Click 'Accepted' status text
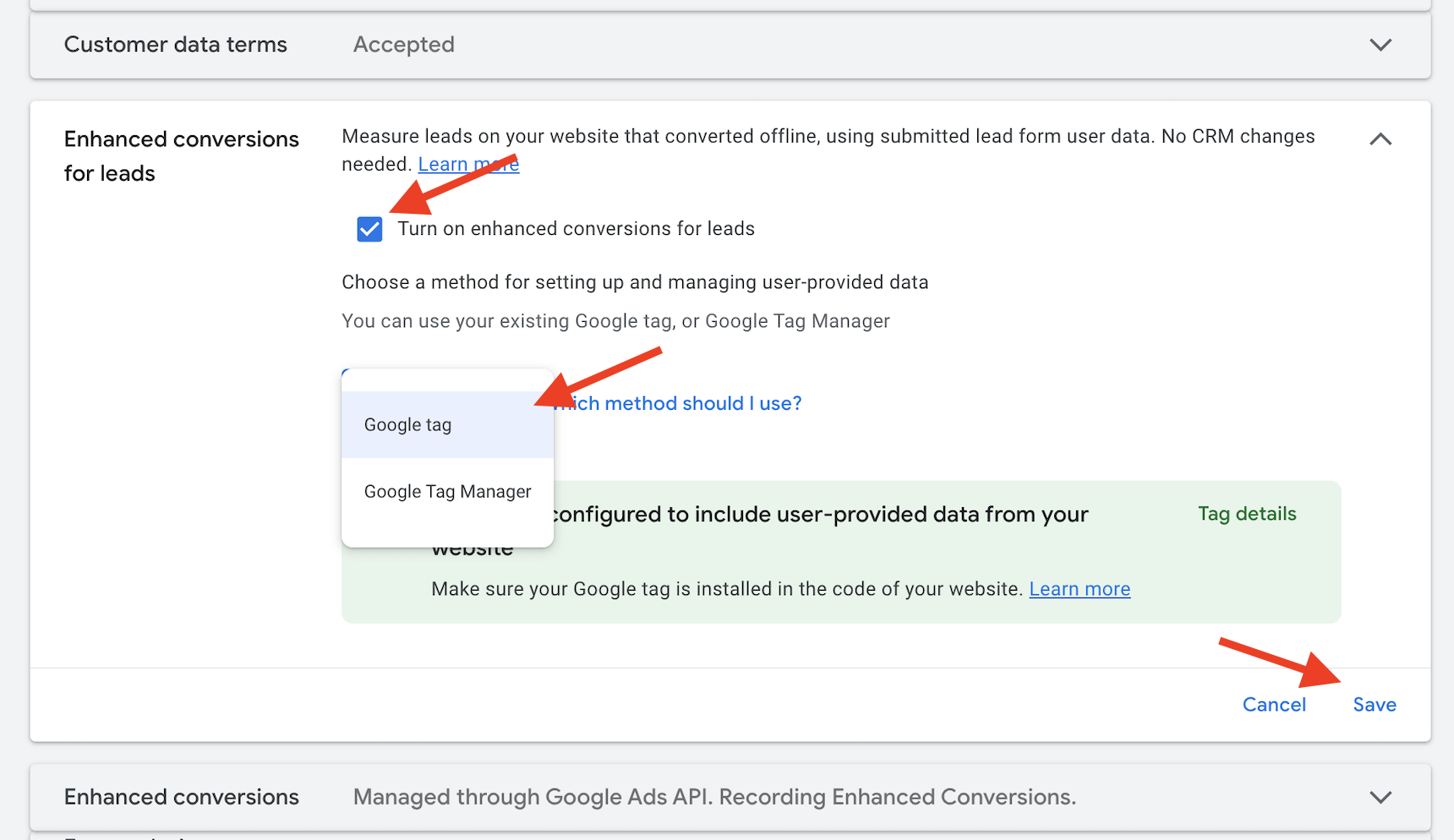 (404, 45)
